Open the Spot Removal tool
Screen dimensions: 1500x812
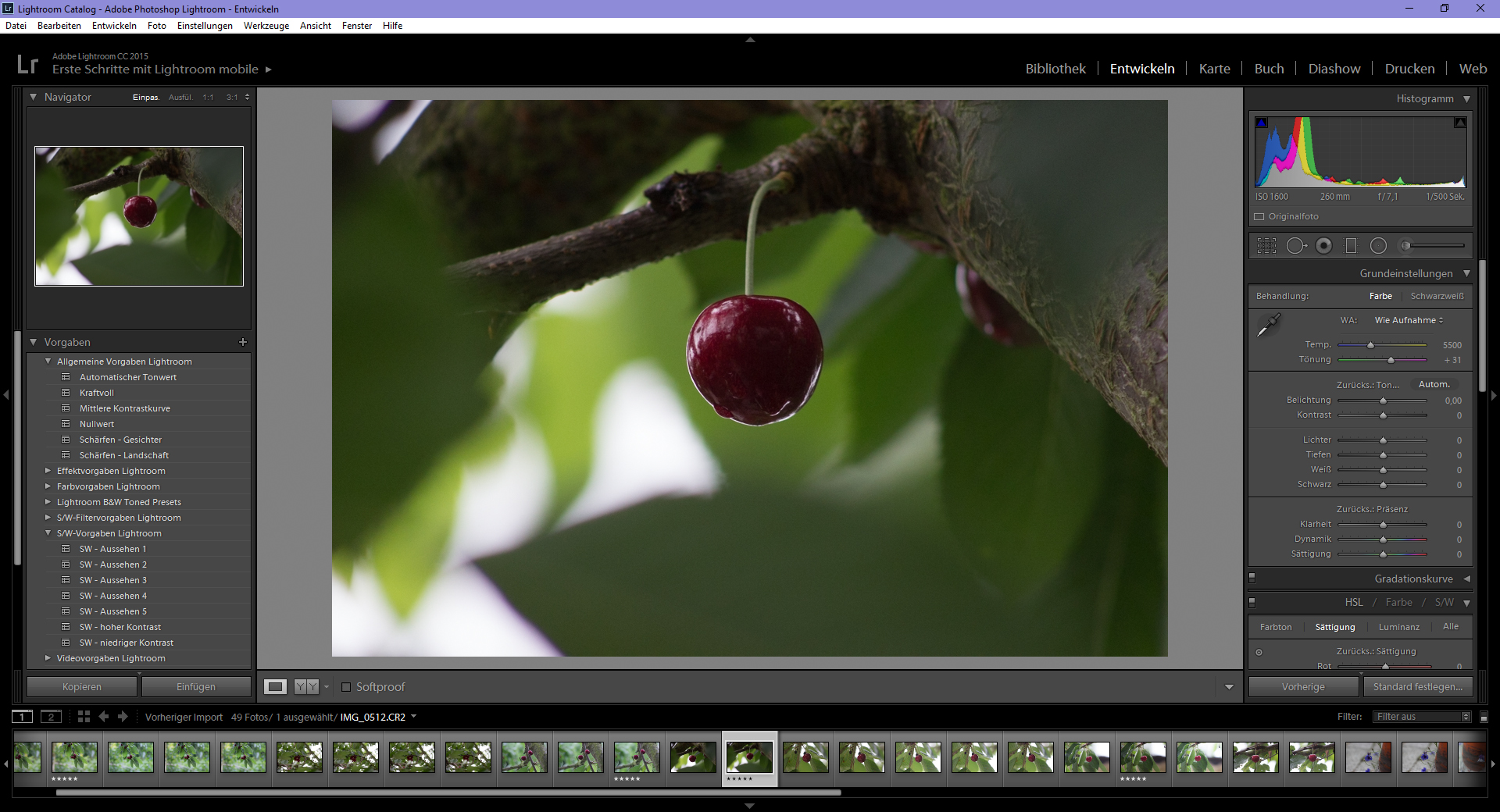(1297, 245)
